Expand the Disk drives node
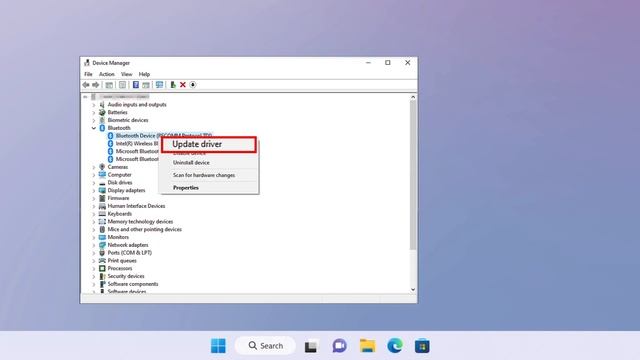 pos(94,183)
